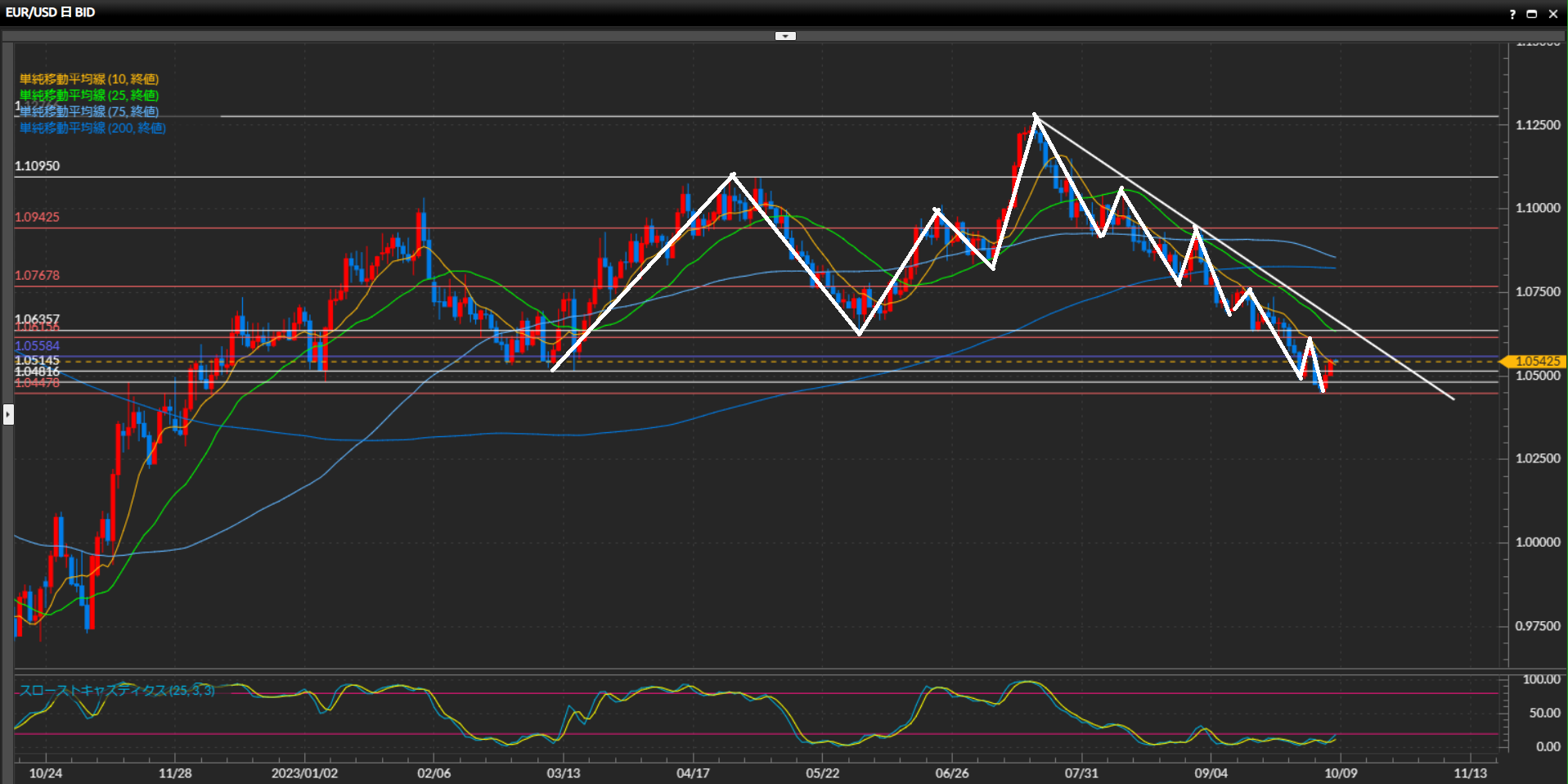Expand the left side panel arrow
This screenshot has width=1568, height=784.
coord(8,415)
